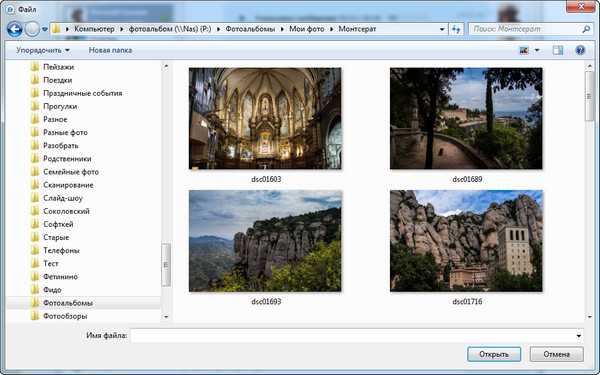Click the change view thumbnails icon
Image resolution: width=600 pixels, height=375 pixels.
pyautogui.click(x=523, y=50)
